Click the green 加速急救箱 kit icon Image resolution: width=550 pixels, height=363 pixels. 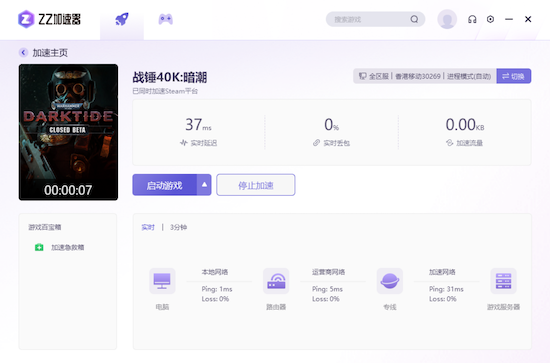point(39,247)
